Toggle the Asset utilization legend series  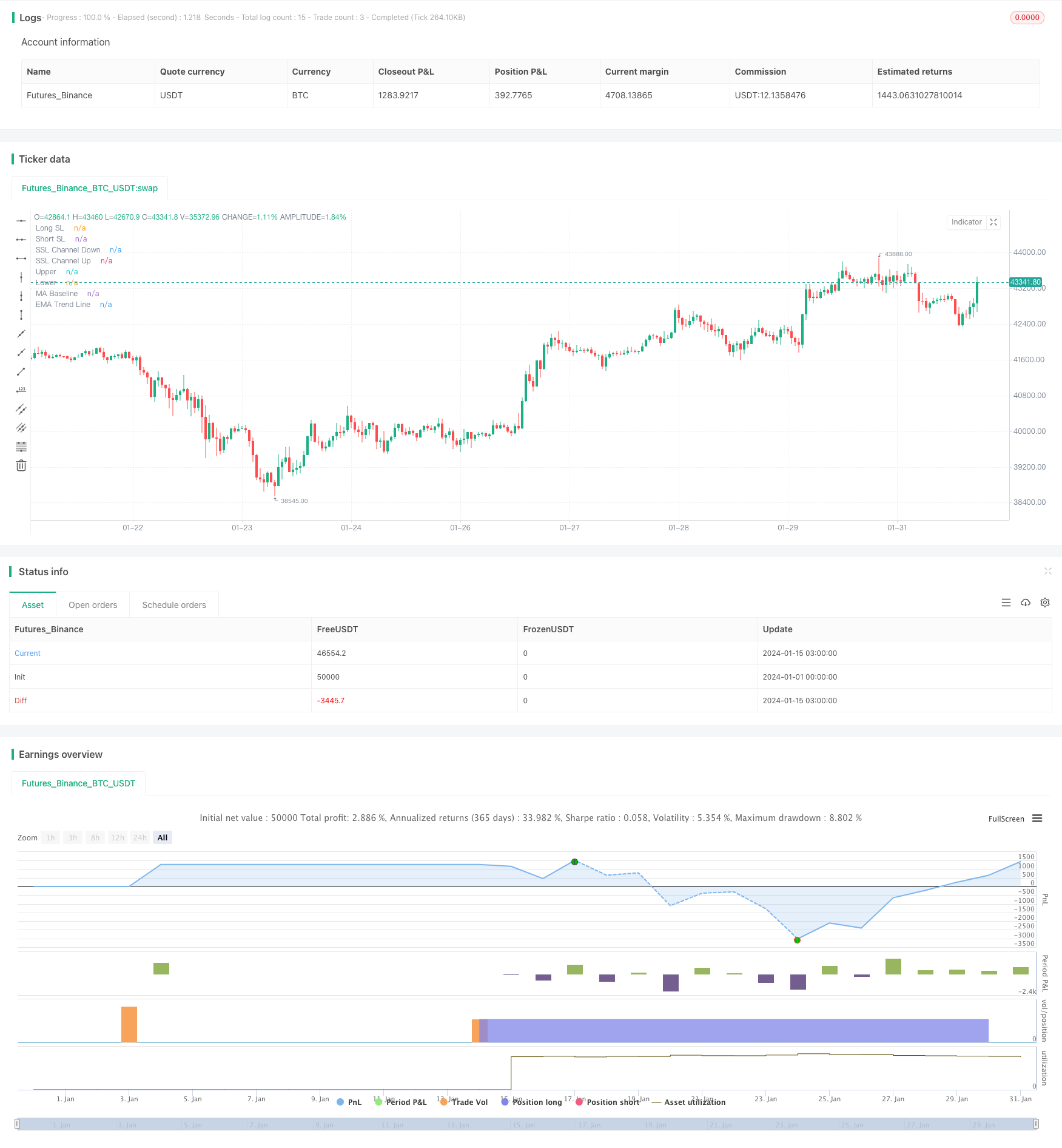coord(688,1102)
